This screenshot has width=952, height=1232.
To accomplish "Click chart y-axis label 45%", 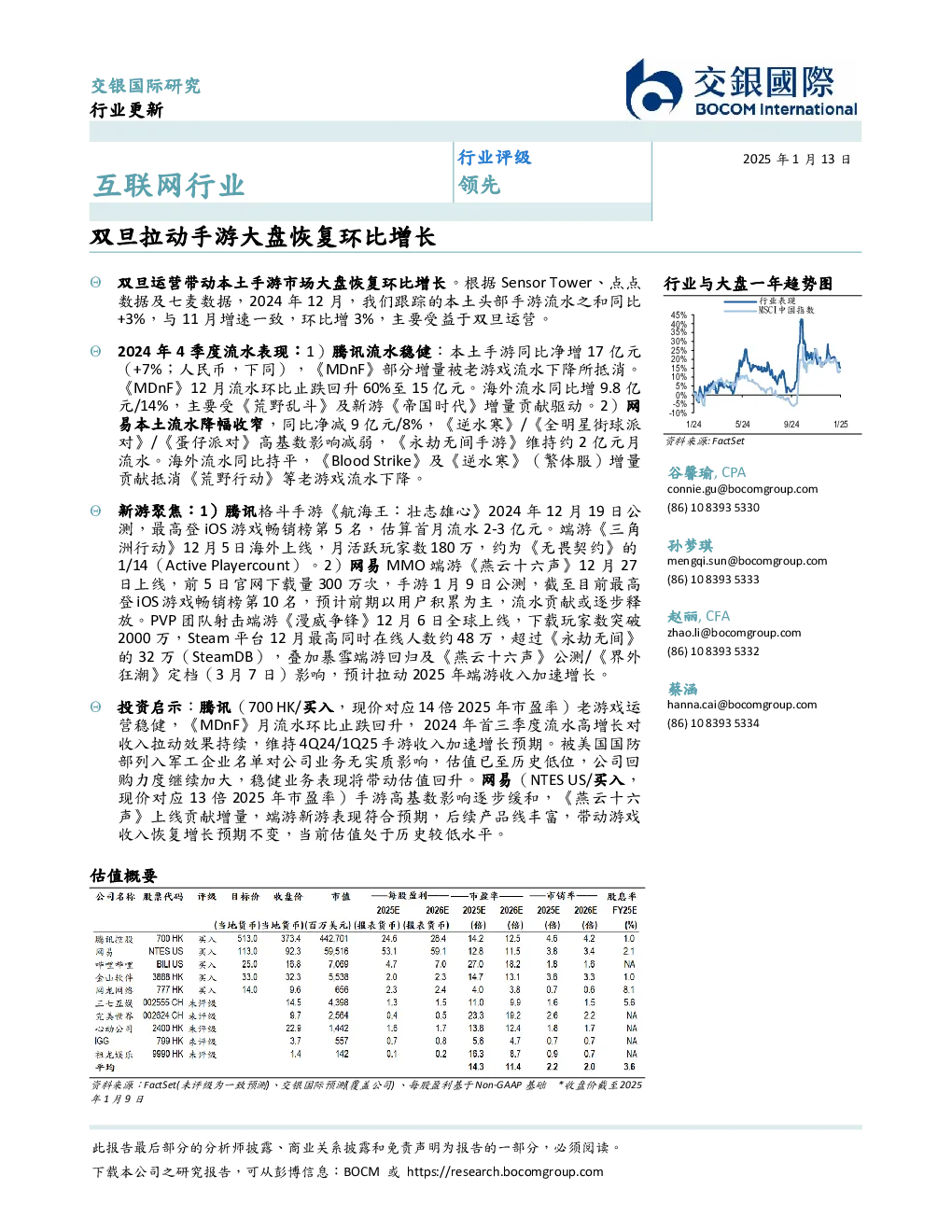I will click(x=679, y=315).
